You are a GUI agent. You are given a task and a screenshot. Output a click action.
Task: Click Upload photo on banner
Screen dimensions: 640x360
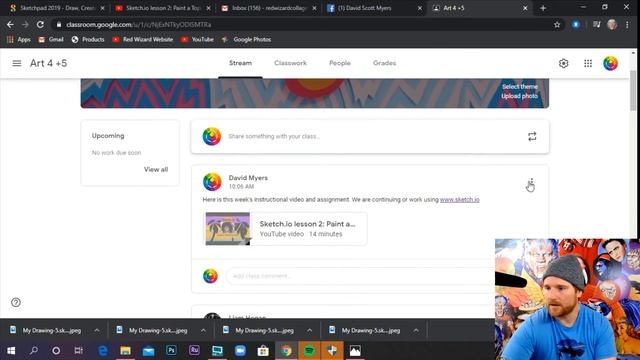(519, 96)
